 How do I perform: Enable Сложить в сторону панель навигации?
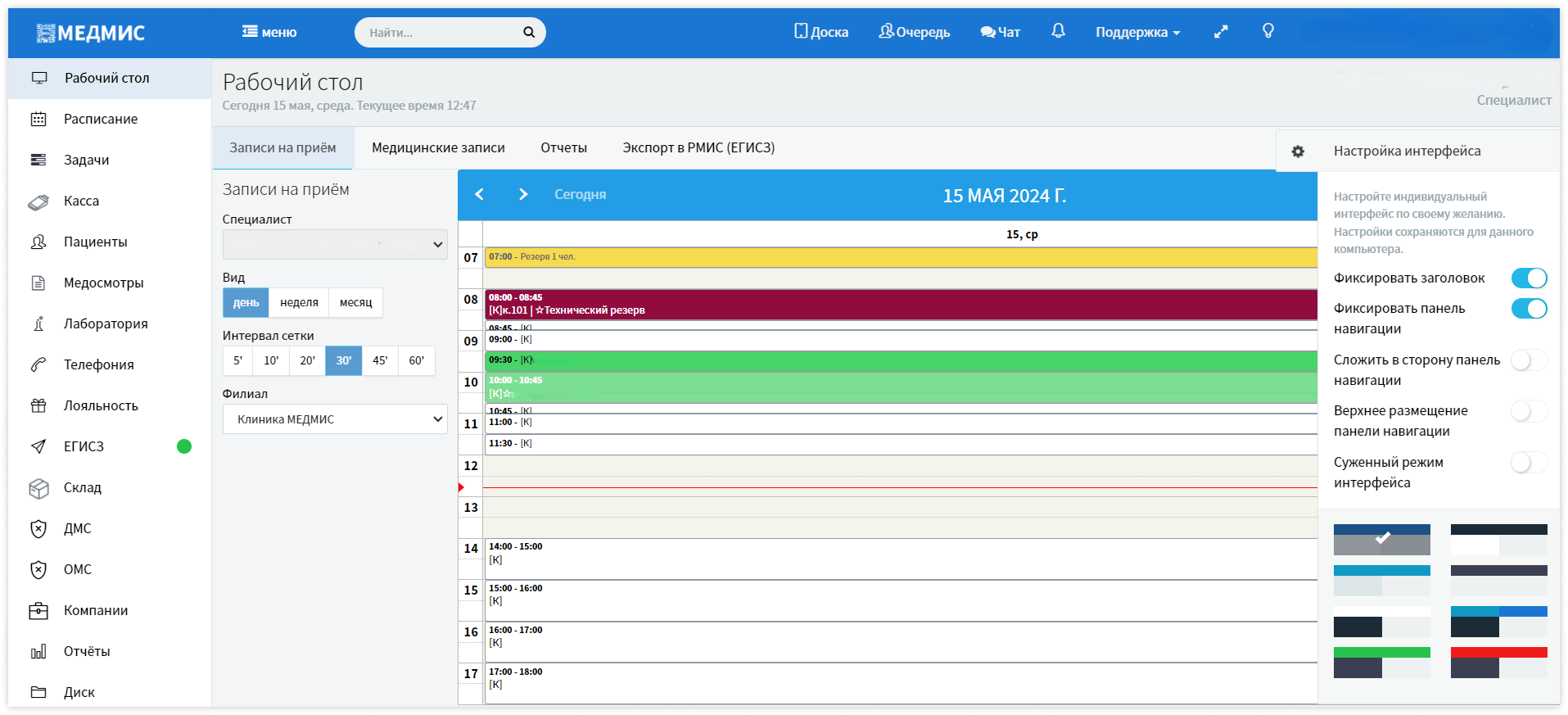pyautogui.click(x=1529, y=360)
